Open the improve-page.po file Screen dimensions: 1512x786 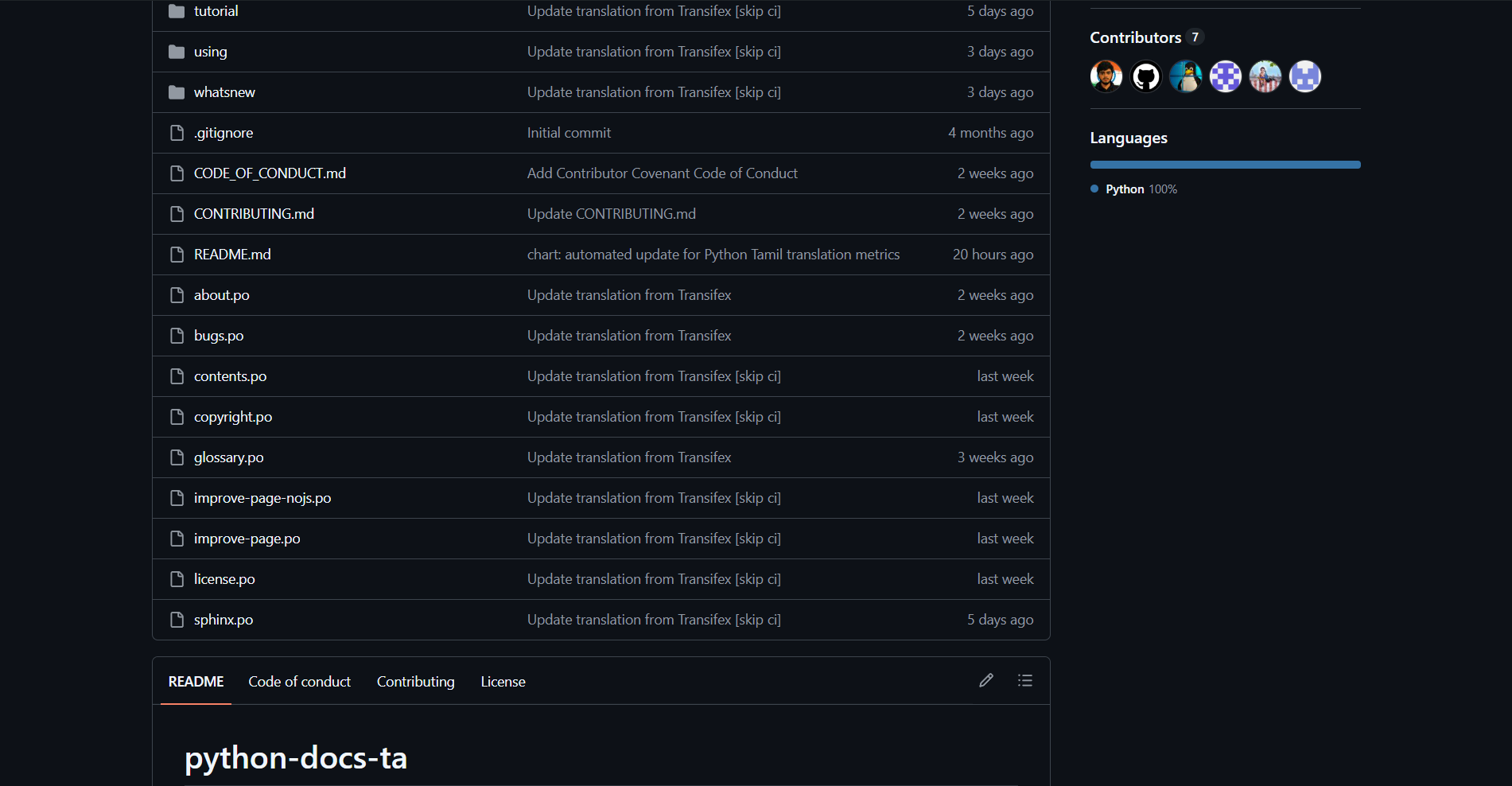click(x=247, y=539)
